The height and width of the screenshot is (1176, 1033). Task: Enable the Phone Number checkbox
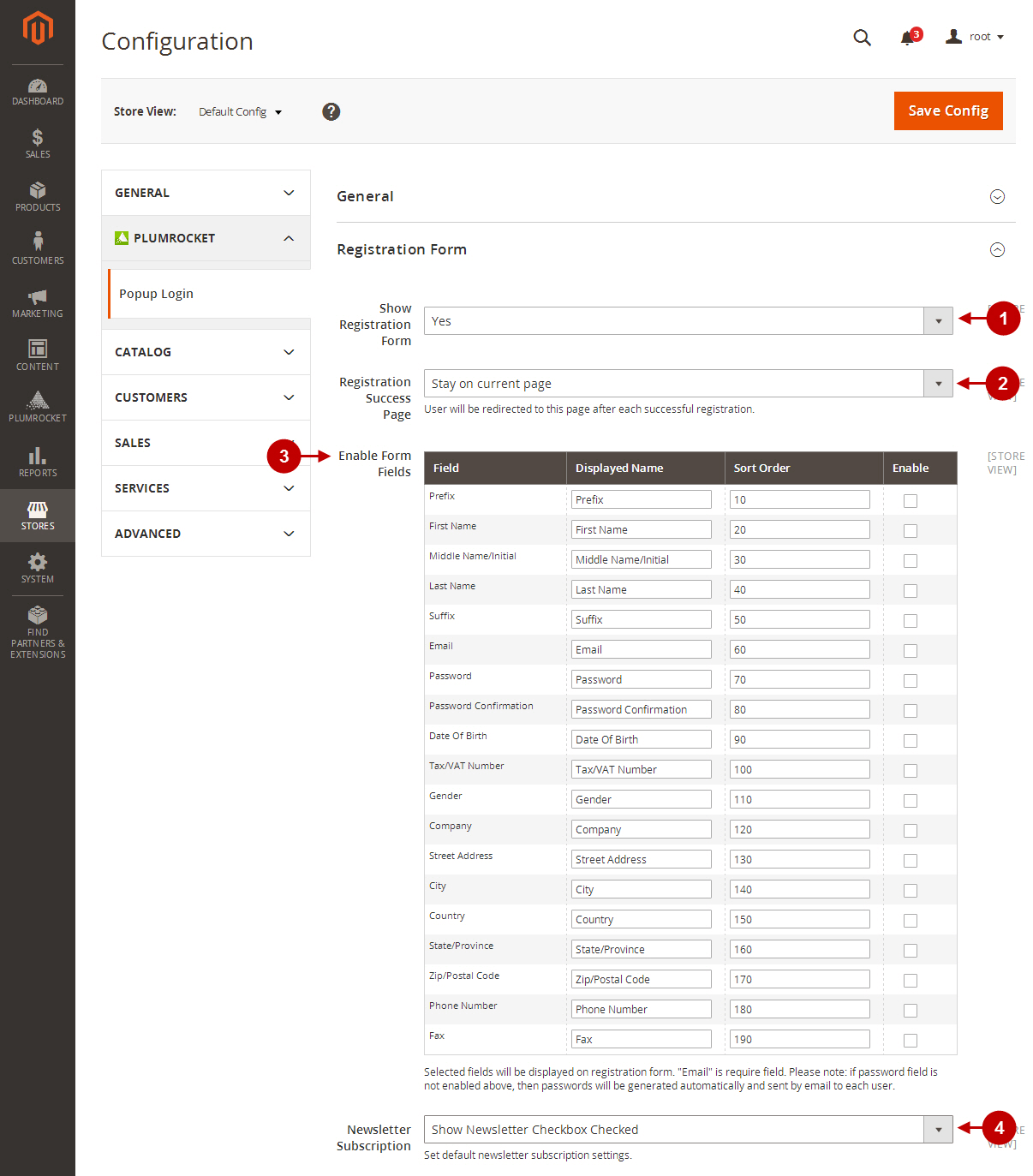point(911,1011)
